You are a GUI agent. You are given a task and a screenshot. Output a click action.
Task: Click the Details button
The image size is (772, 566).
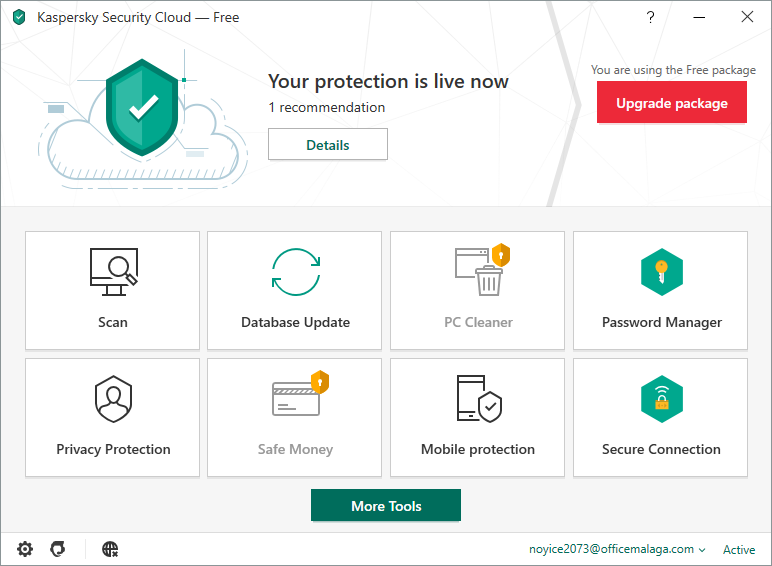[x=327, y=145]
